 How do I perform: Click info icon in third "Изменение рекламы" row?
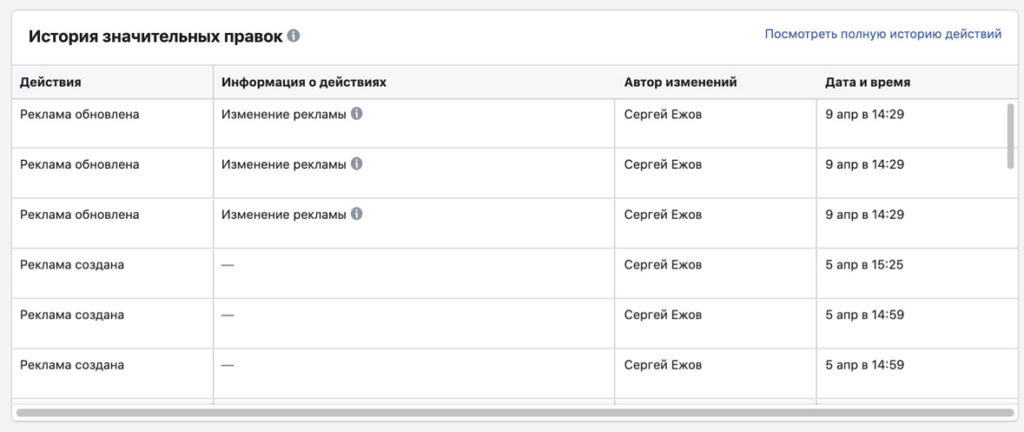(x=357, y=214)
